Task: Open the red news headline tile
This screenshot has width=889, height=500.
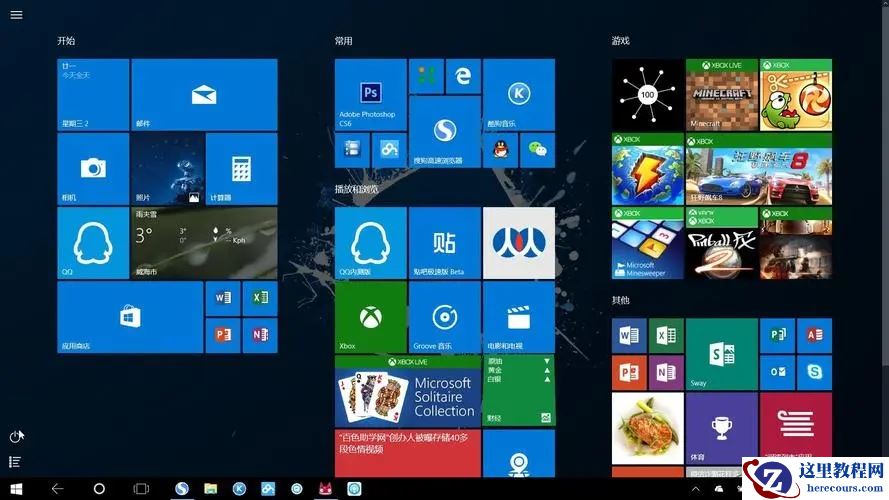Action: 408,454
